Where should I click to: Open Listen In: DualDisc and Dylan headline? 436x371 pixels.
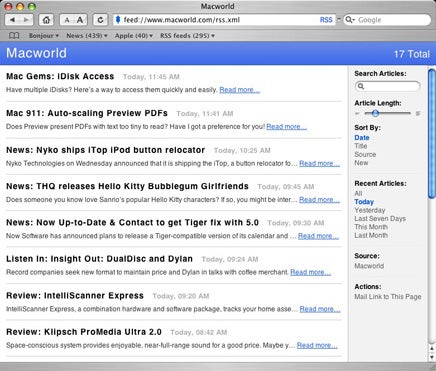(99, 259)
